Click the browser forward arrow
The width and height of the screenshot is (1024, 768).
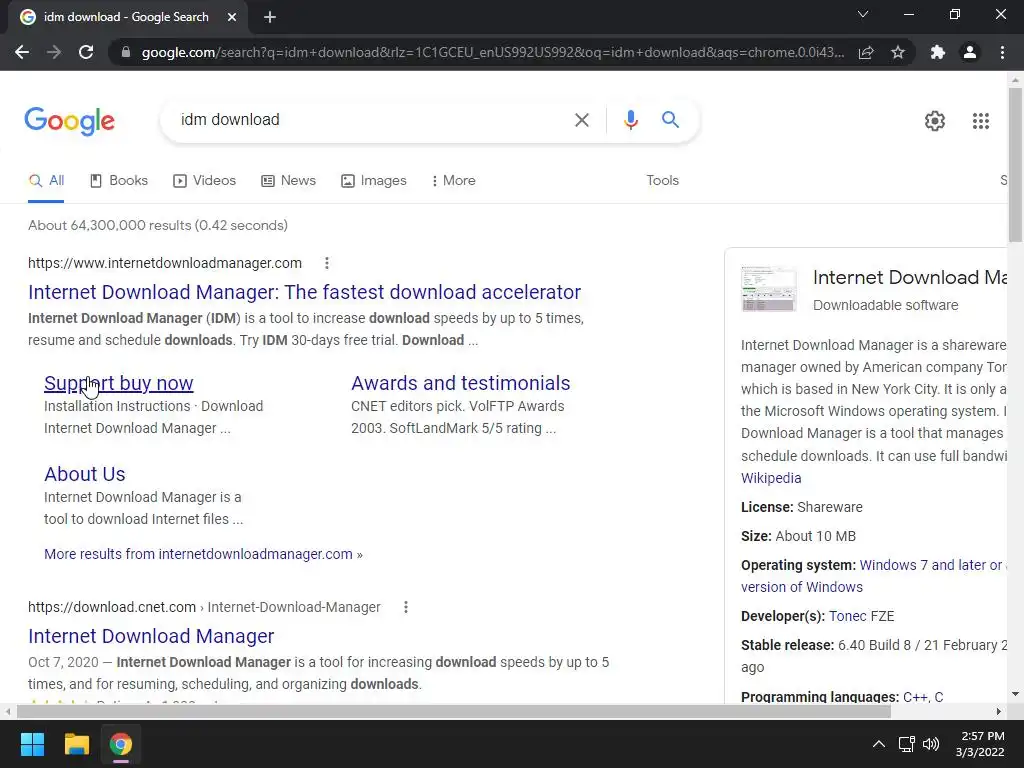(54, 52)
